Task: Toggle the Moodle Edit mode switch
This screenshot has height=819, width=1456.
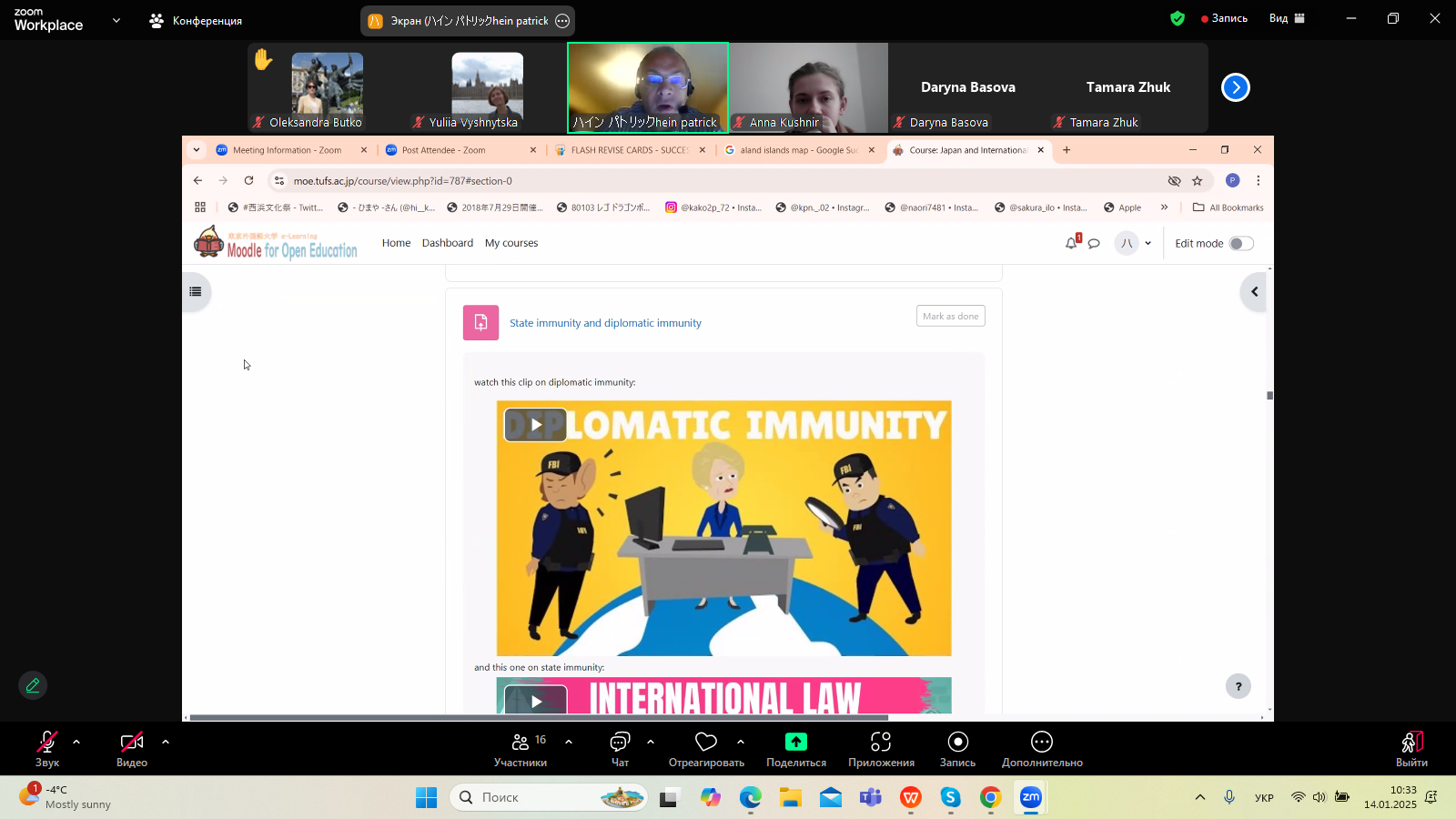Action: pos(1240,243)
